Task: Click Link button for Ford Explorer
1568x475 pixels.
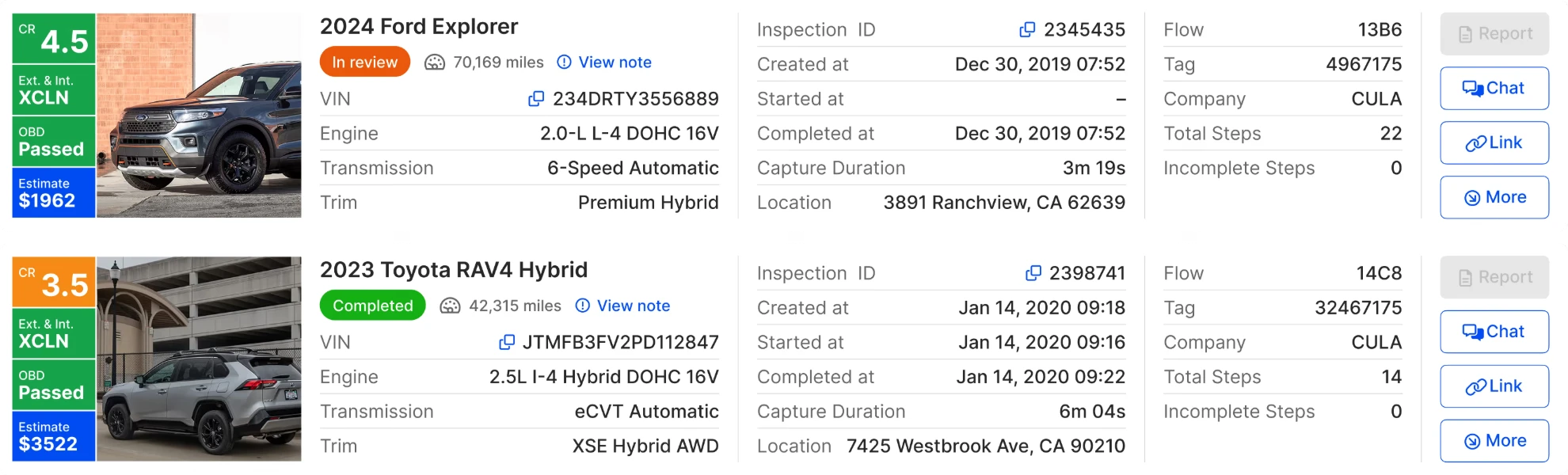Action: 1494,142
